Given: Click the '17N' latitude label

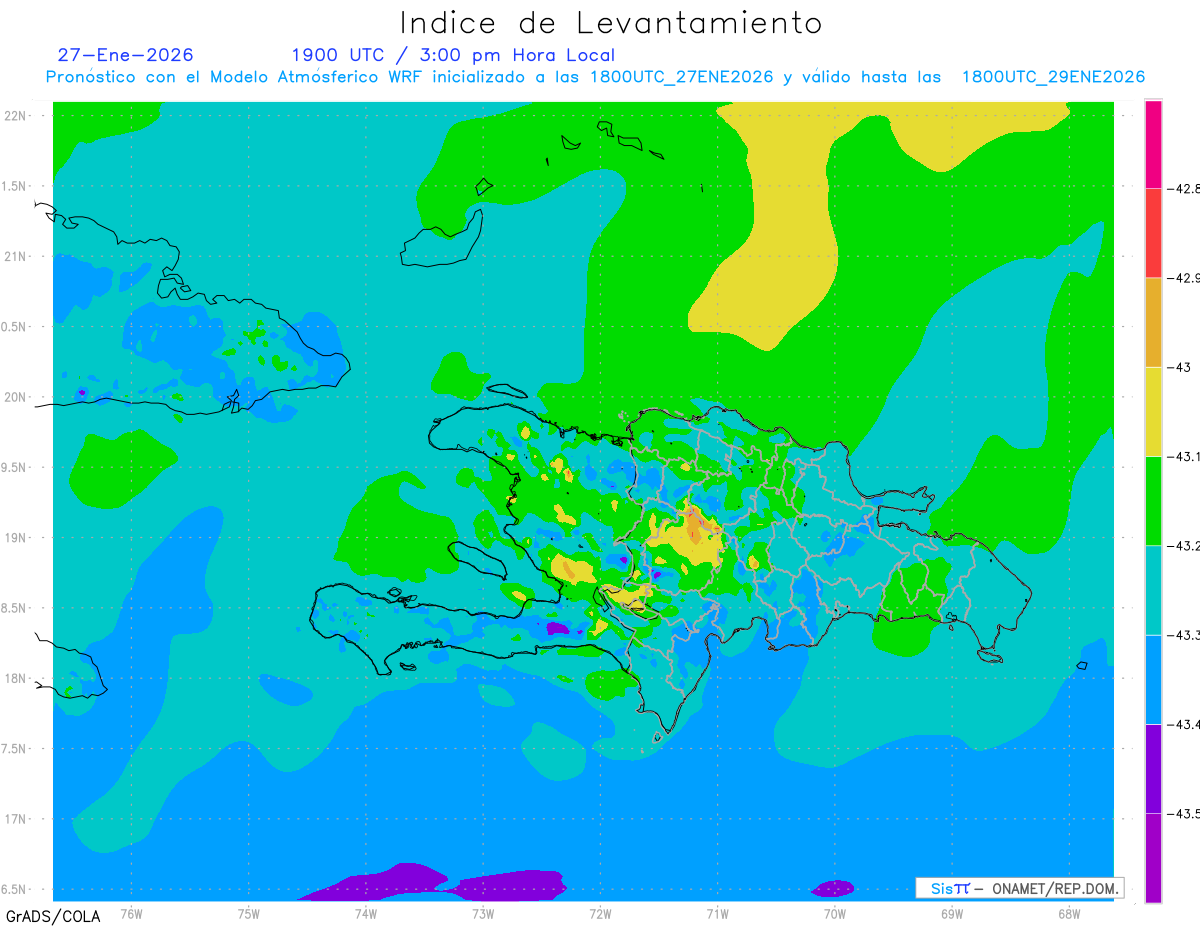Looking at the screenshot, I should click(16, 819).
